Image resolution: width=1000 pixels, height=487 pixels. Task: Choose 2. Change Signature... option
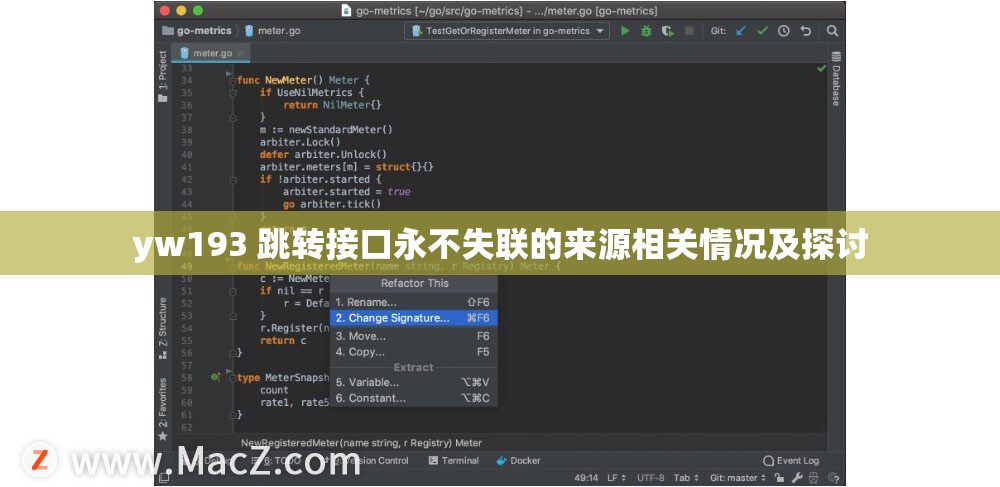(413, 317)
